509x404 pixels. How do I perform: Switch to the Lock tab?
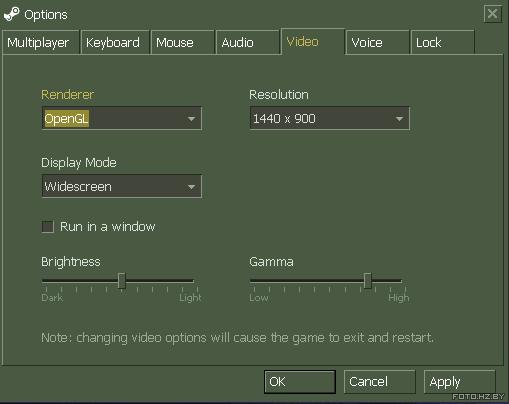click(x=443, y=42)
